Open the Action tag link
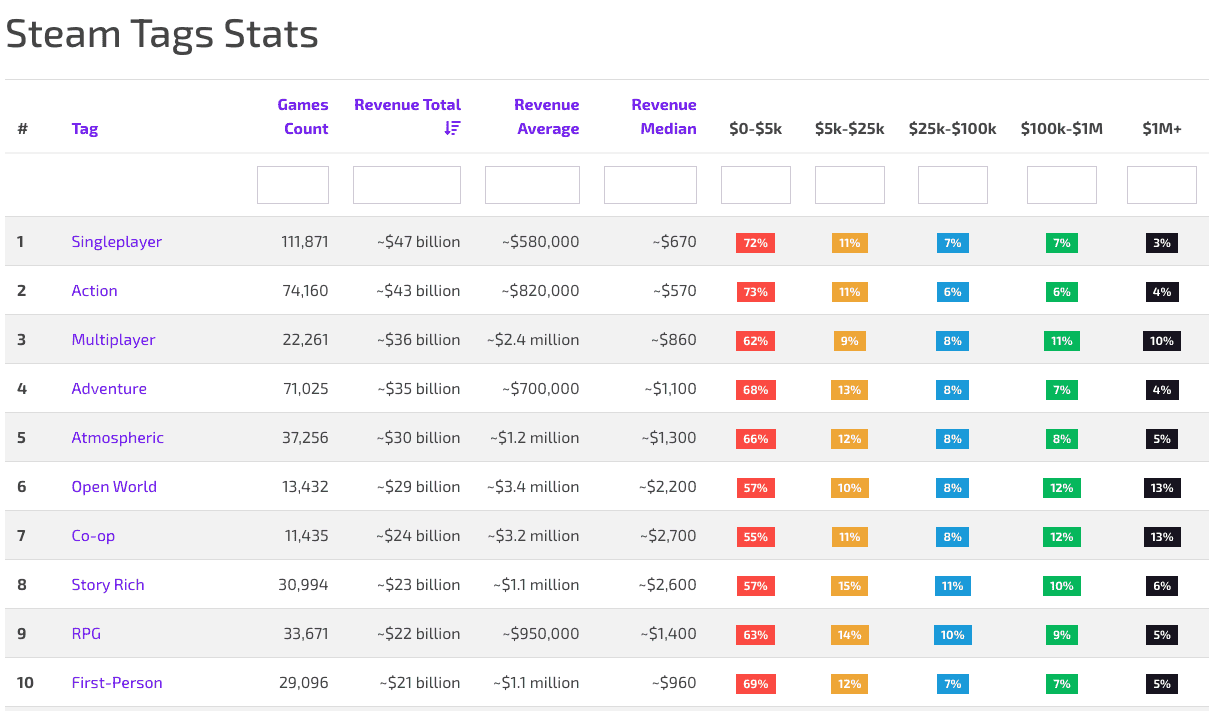This screenshot has height=711, width=1216. (95, 291)
